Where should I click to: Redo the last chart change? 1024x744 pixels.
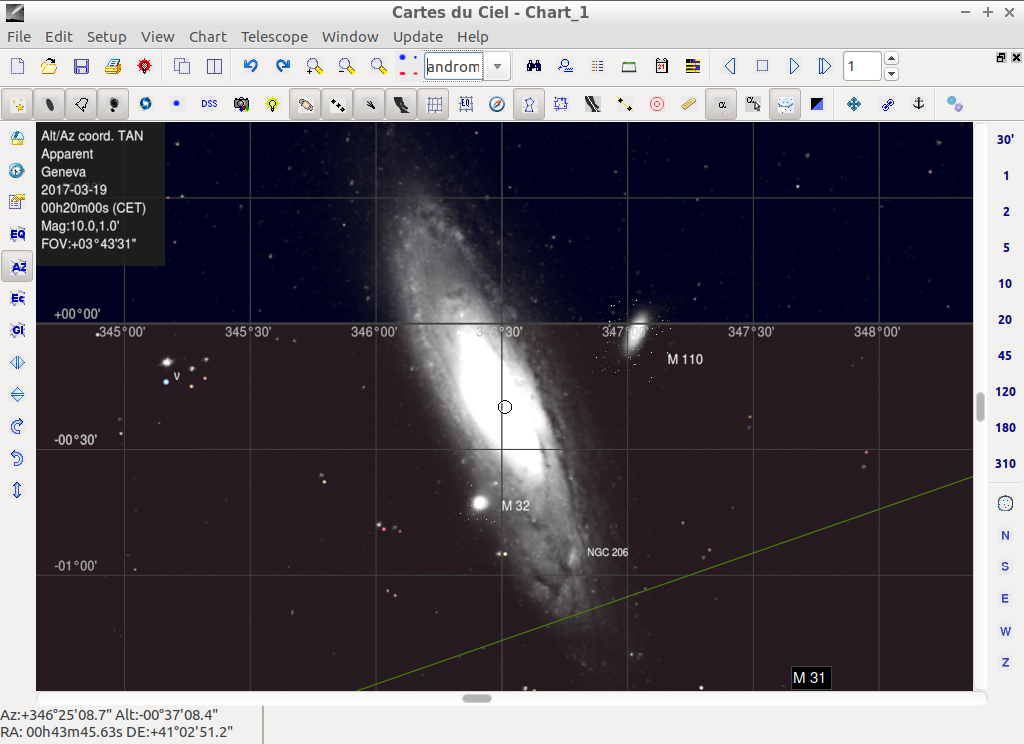tap(283, 66)
